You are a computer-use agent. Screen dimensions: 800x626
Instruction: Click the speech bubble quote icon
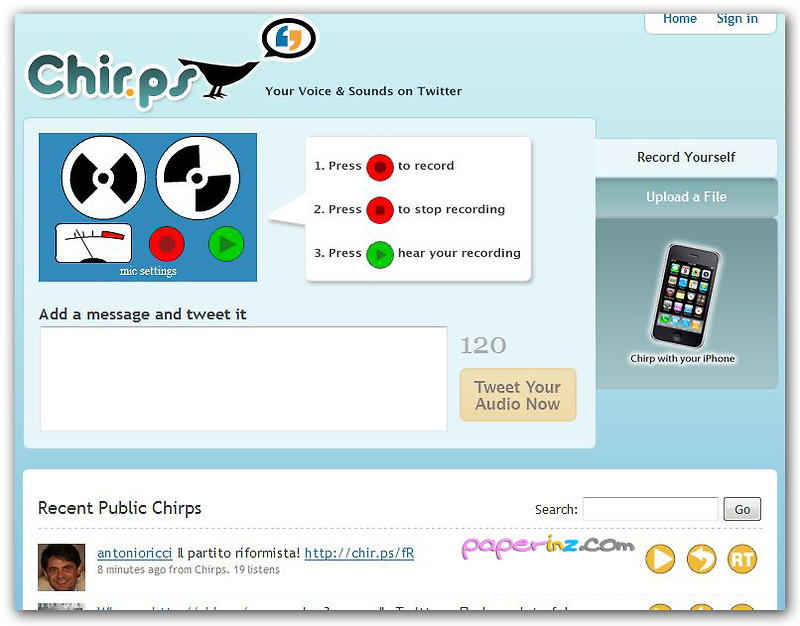(289, 39)
